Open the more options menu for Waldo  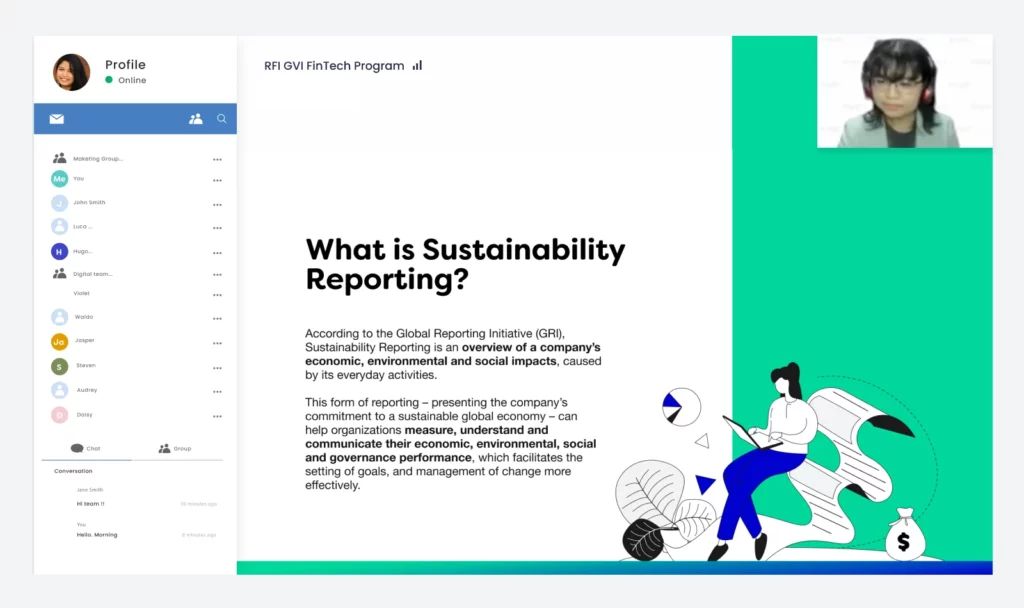217,319
